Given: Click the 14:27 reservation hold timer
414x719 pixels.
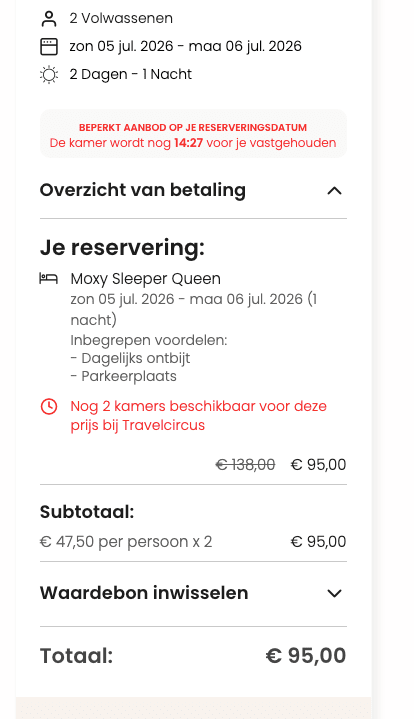Looking at the screenshot, I should 188,143.
